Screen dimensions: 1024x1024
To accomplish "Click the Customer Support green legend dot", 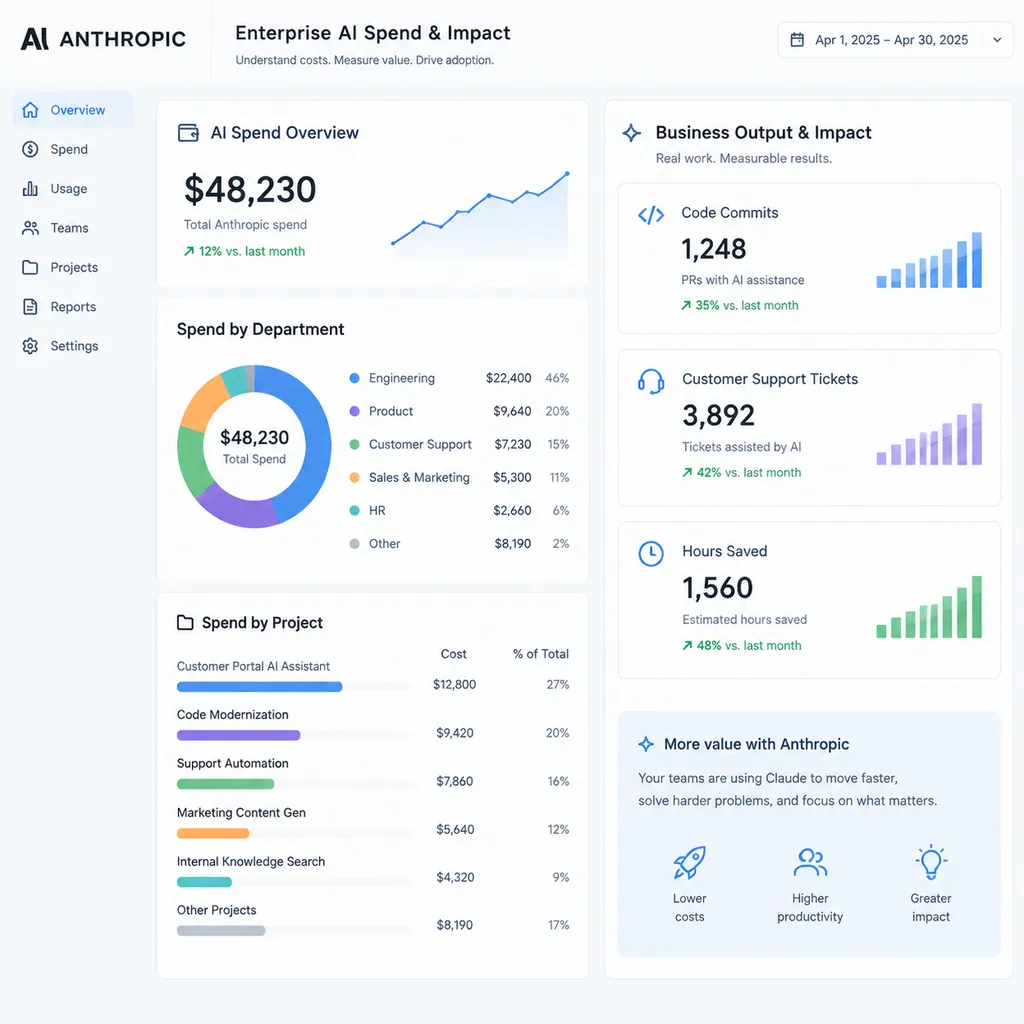I will pos(355,444).
